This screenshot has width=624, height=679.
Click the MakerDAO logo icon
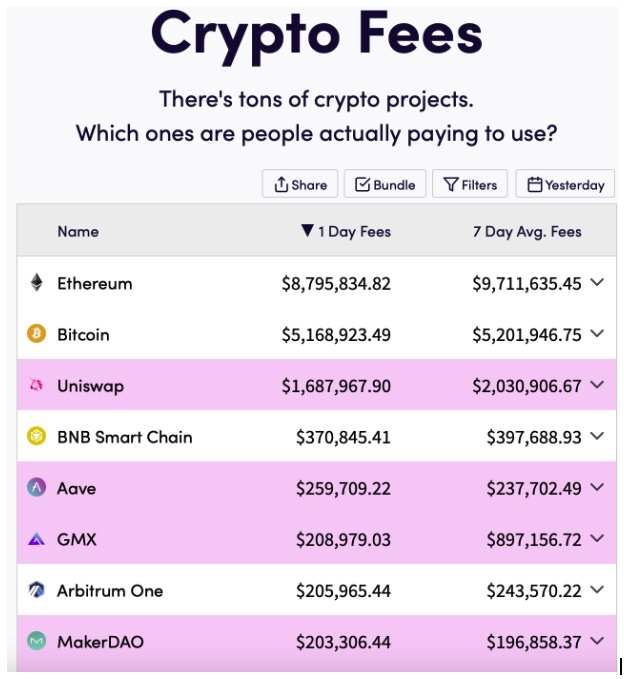tap(37, 642)
